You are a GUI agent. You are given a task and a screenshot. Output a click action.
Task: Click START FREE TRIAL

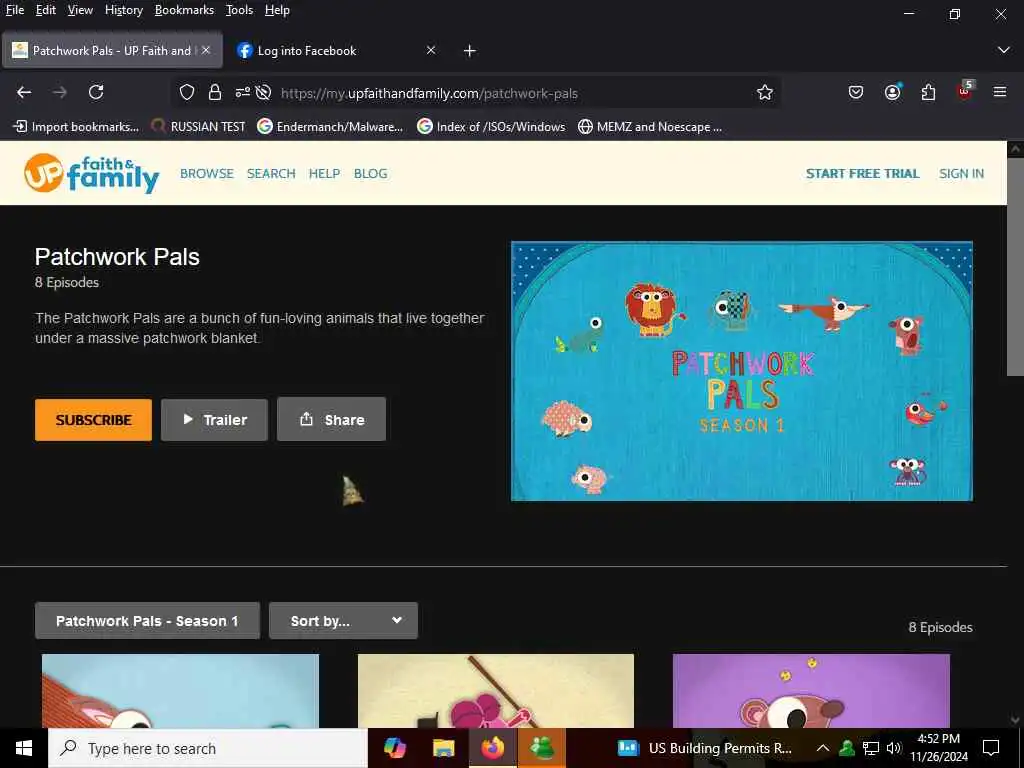point(862,174)
